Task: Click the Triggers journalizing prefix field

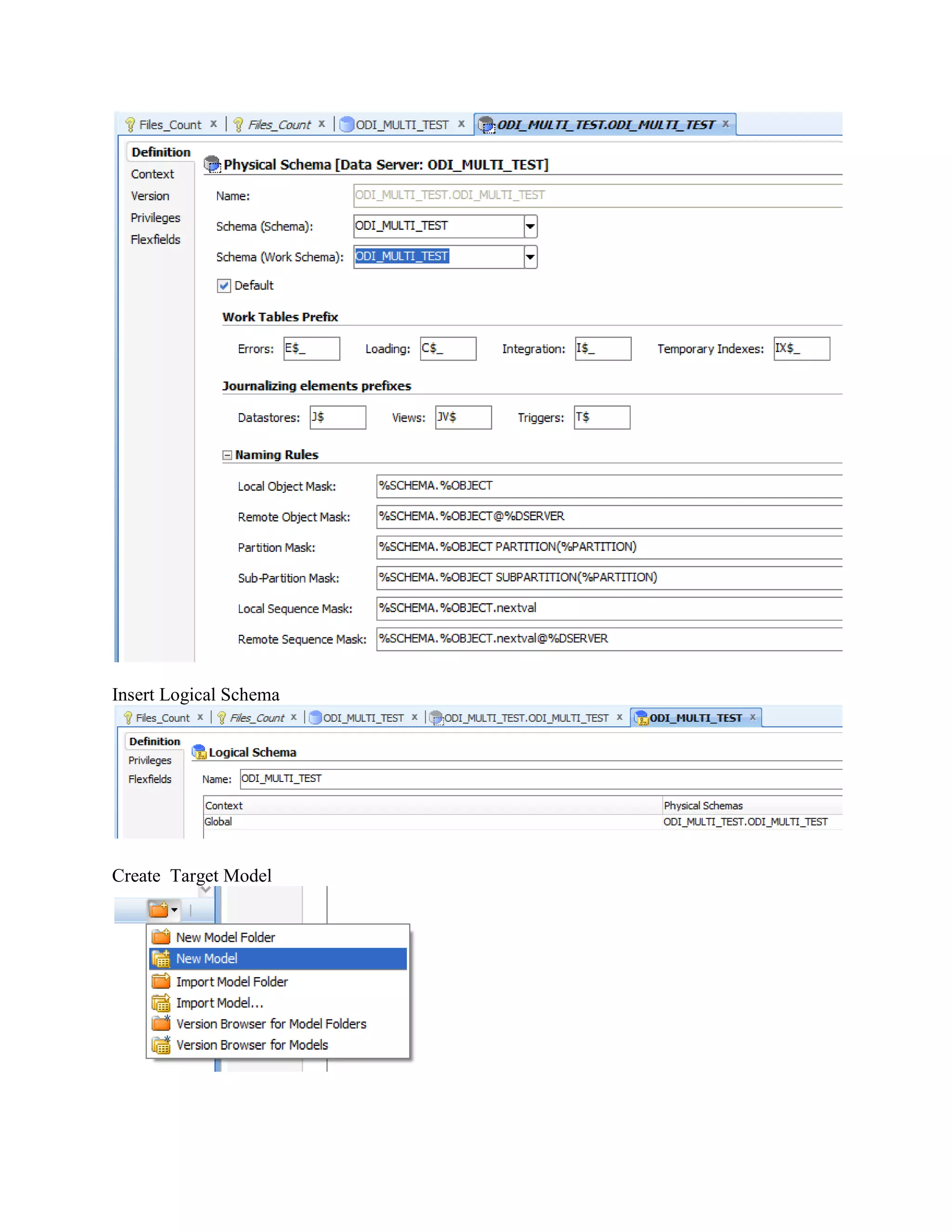Action: pyautogui.click(x=602, y=417)
